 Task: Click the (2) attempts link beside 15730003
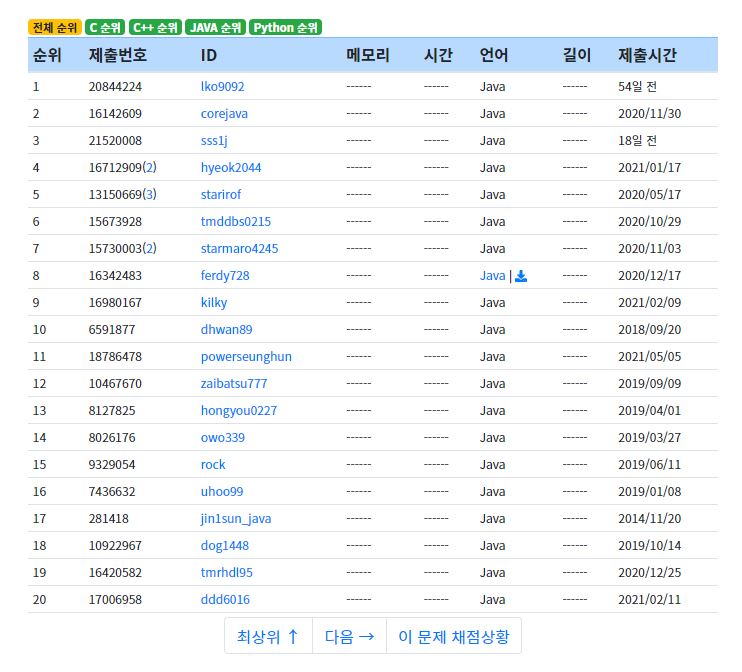coord(150,248)
